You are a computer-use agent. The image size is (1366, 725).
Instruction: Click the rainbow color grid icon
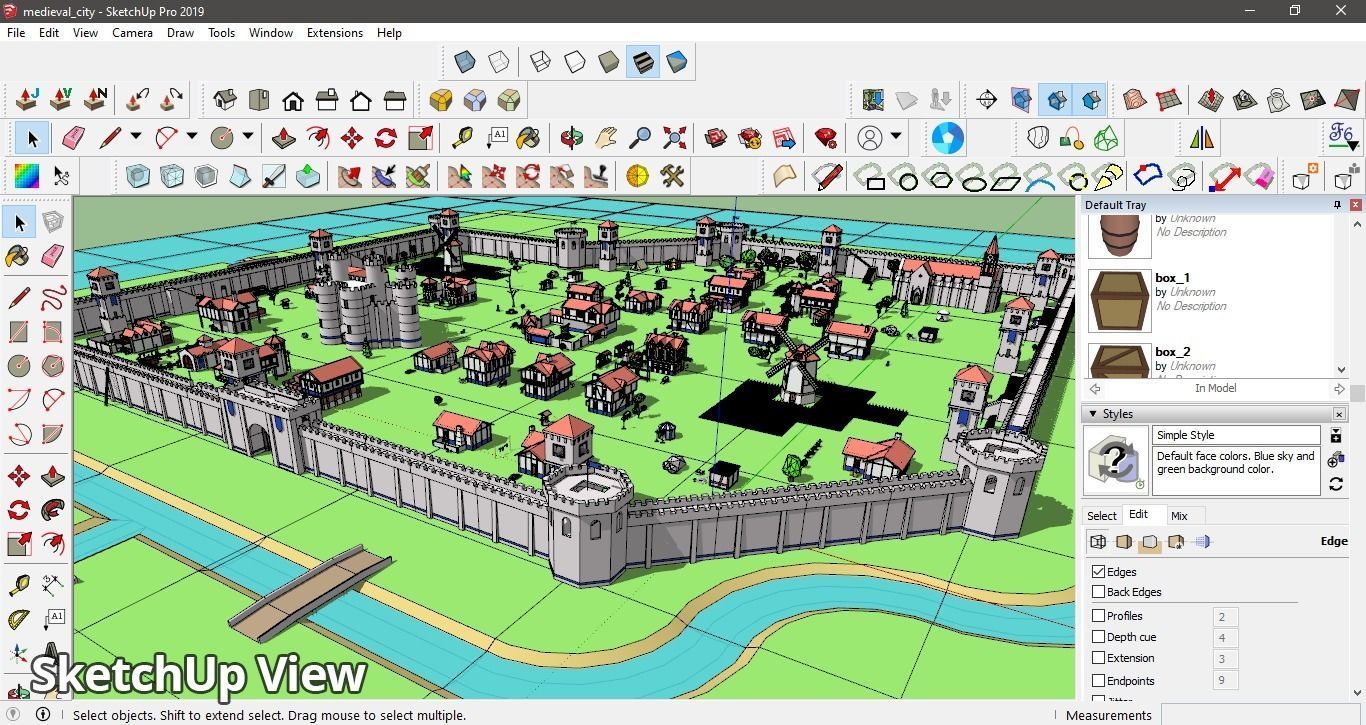27,177
